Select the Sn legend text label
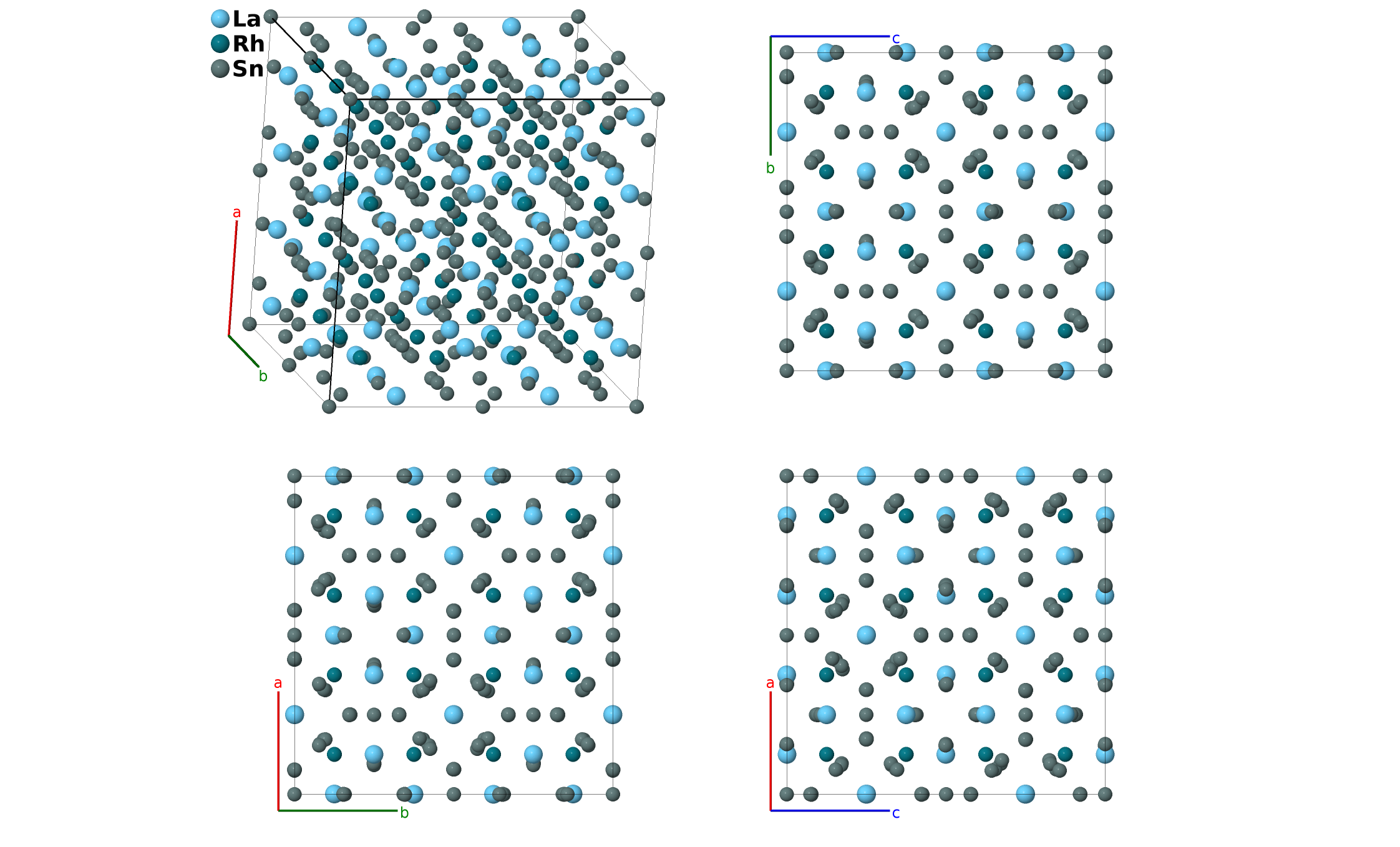1400x847 pixels. point(248,69)
